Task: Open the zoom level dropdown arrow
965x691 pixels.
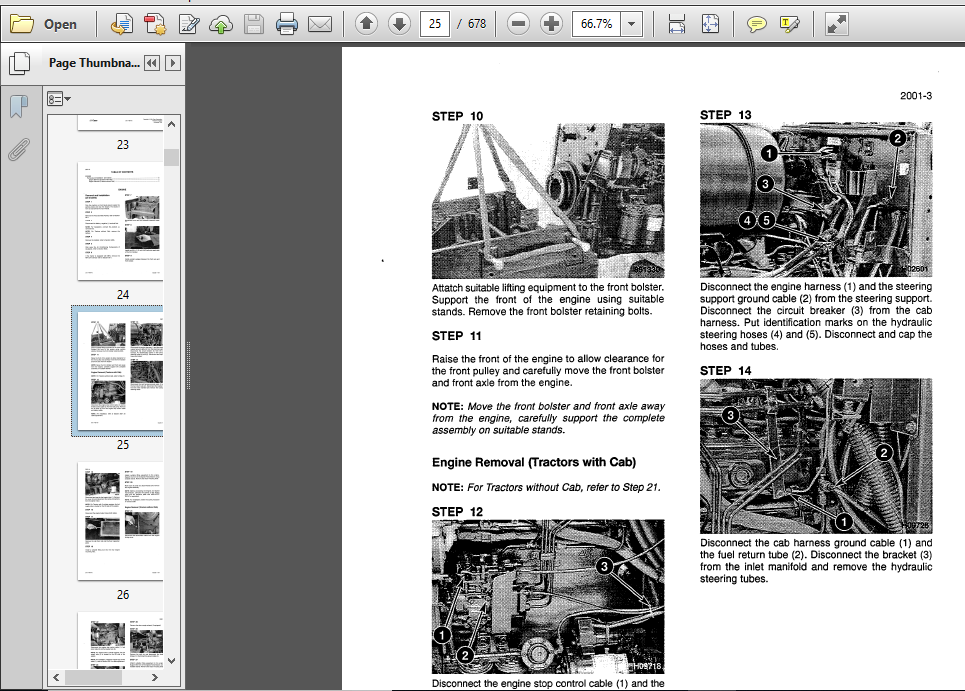Action: (631, 25)
